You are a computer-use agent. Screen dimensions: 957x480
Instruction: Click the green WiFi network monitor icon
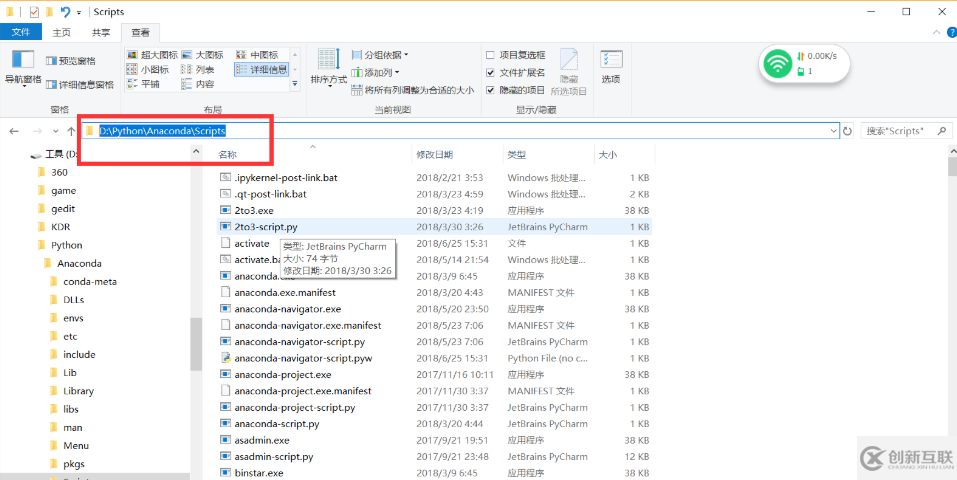tap(778, 64)
